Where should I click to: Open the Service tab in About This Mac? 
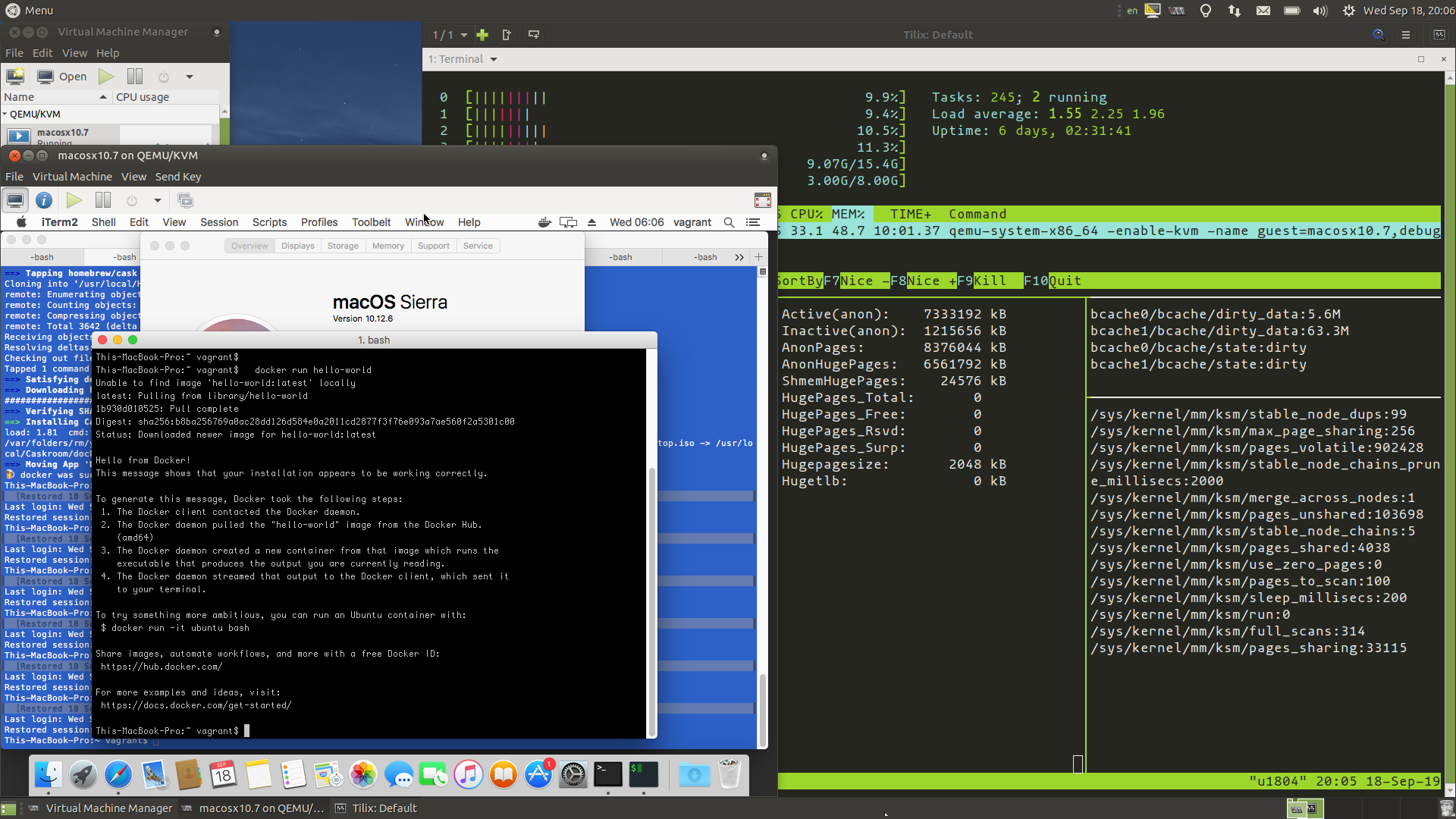478,246
